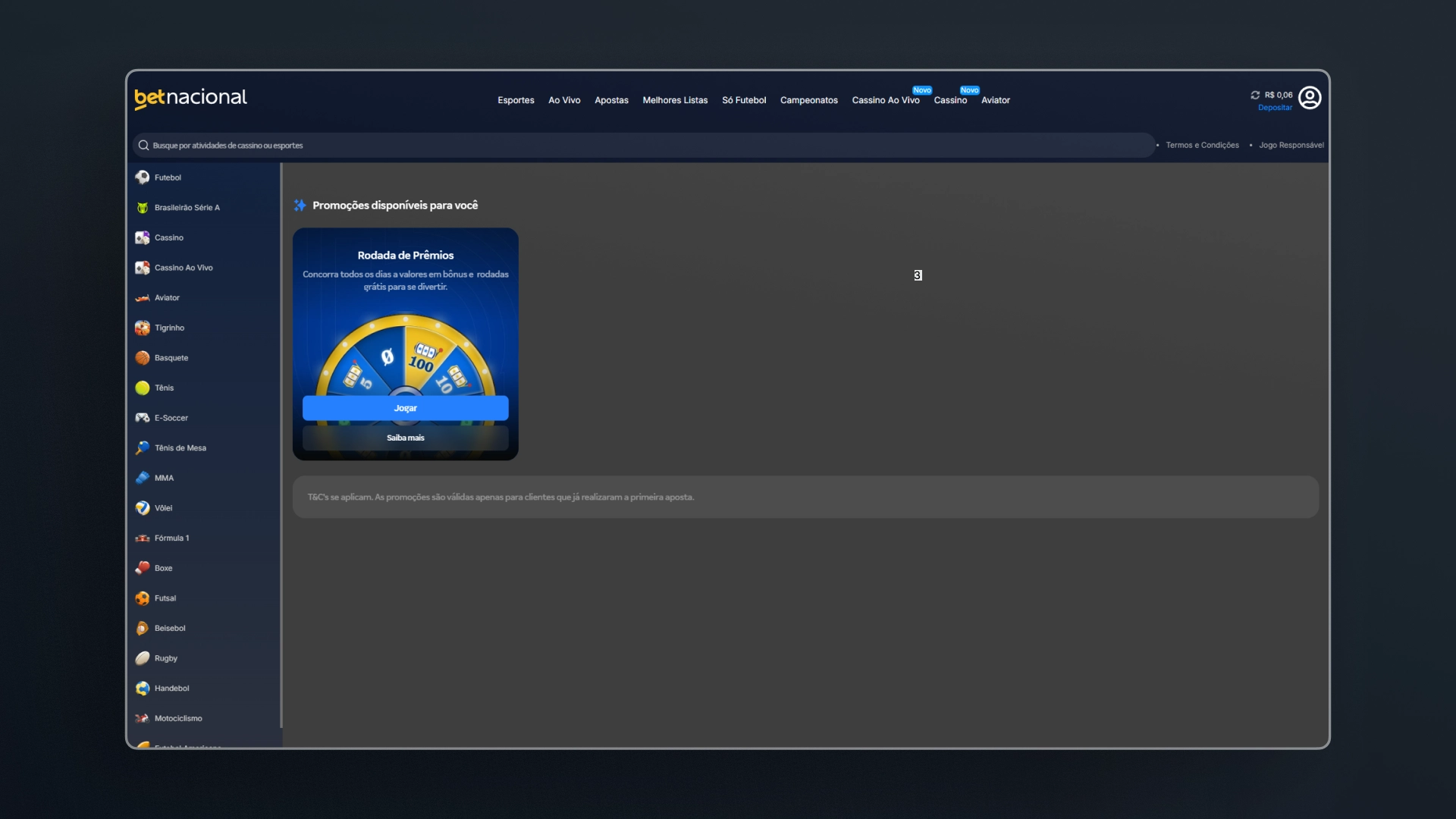Refresh the account balance
The height and width of the screenshot is (819, 1456).
(1255, 95)
